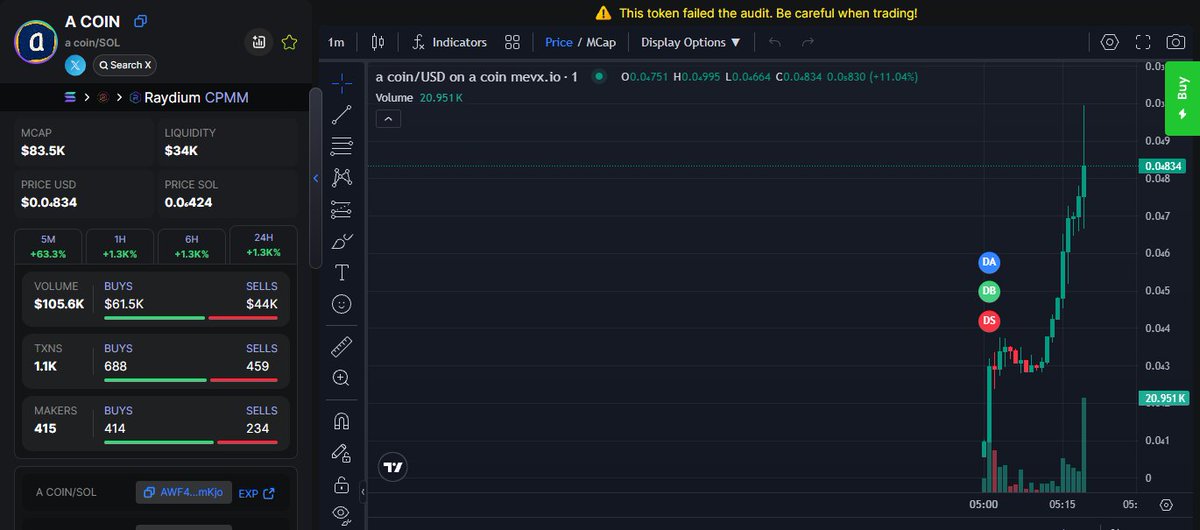Click the MCAP value $83.5K
The image size is (1200, 530).
[43, 151]
